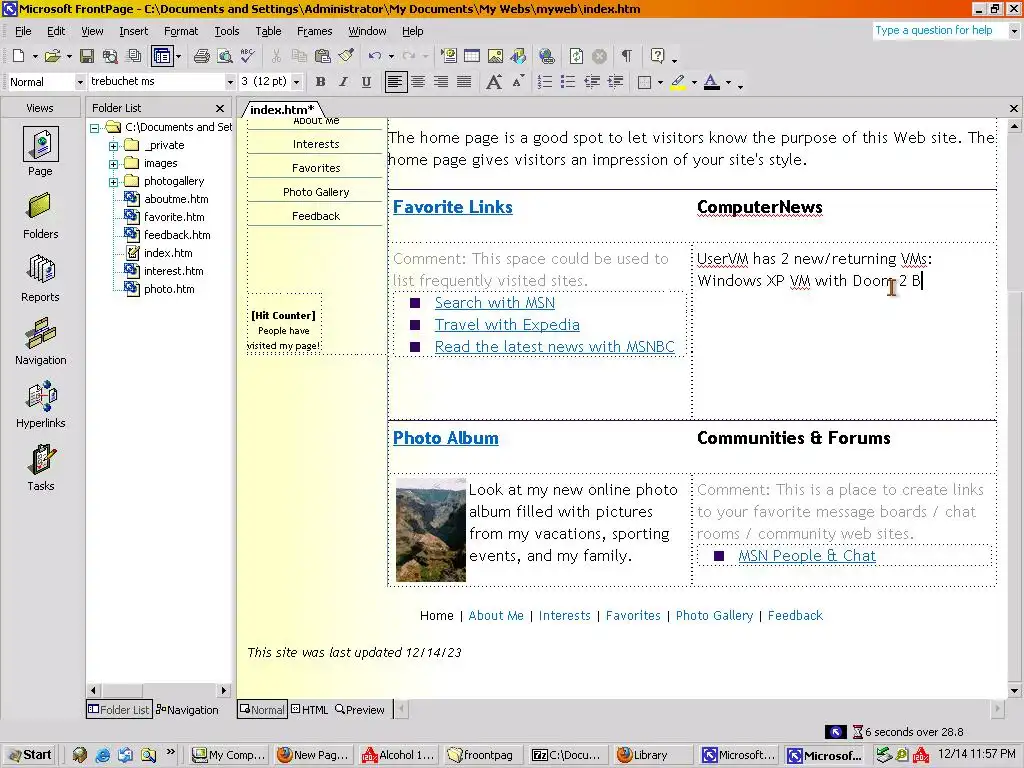Viewport: 1024px width, 768px height.
Task: Open the Table menu
Action: coord(268,31)
